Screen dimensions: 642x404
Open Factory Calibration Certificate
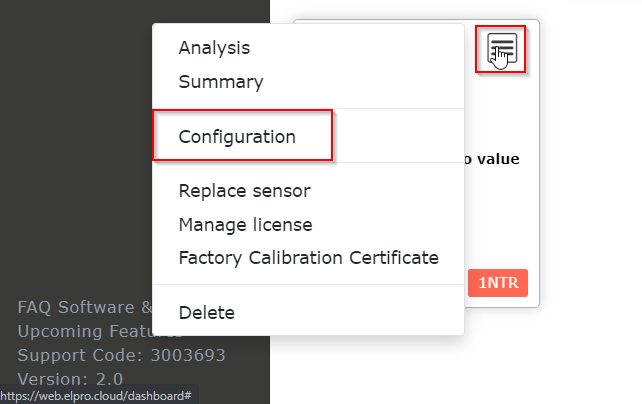(x=308, y=258)
